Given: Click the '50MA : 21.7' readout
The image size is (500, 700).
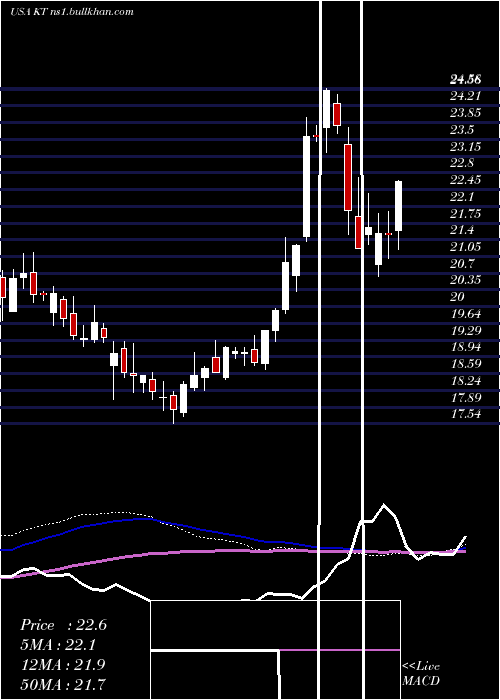Looking at the screenshot, I should (x=63, y=684).
